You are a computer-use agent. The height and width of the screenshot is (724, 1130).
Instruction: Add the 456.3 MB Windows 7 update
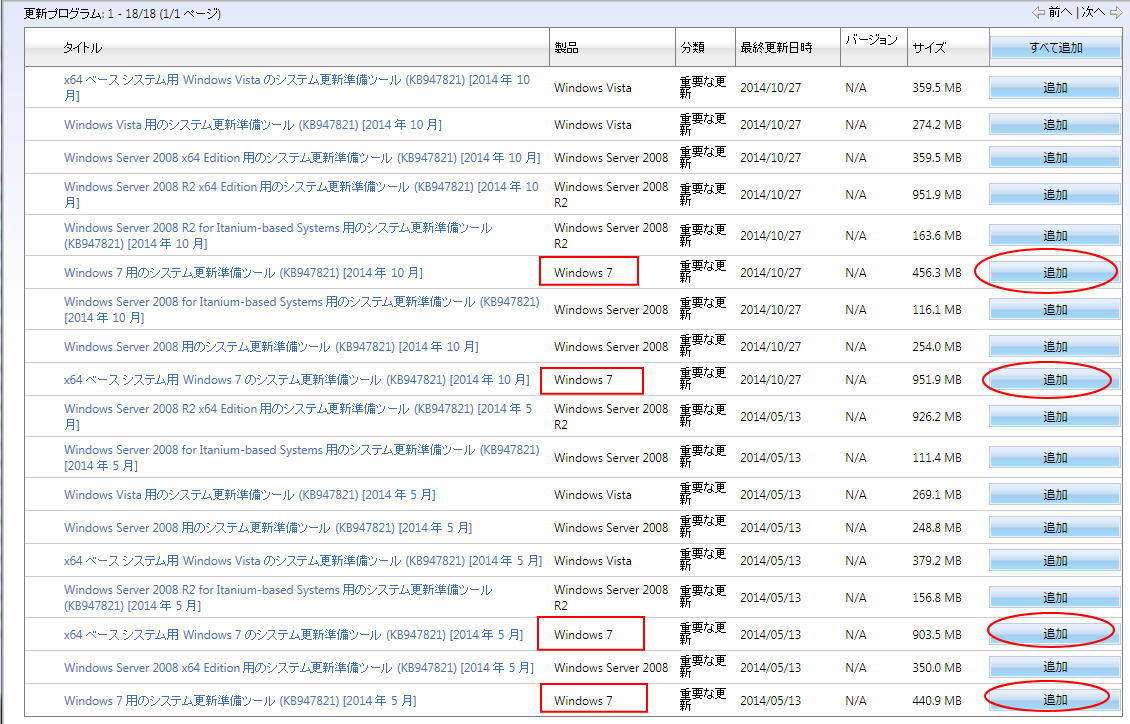(1055, 272)
